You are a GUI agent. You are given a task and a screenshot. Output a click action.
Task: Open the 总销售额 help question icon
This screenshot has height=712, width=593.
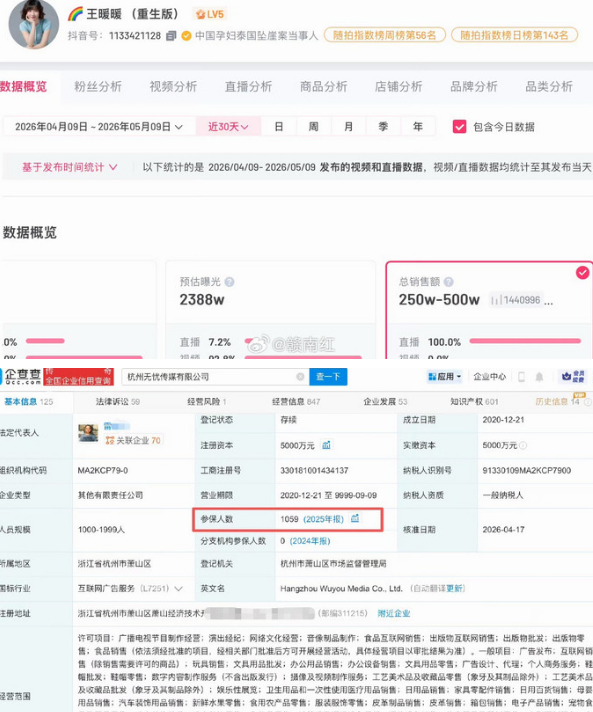click(449, 282)
